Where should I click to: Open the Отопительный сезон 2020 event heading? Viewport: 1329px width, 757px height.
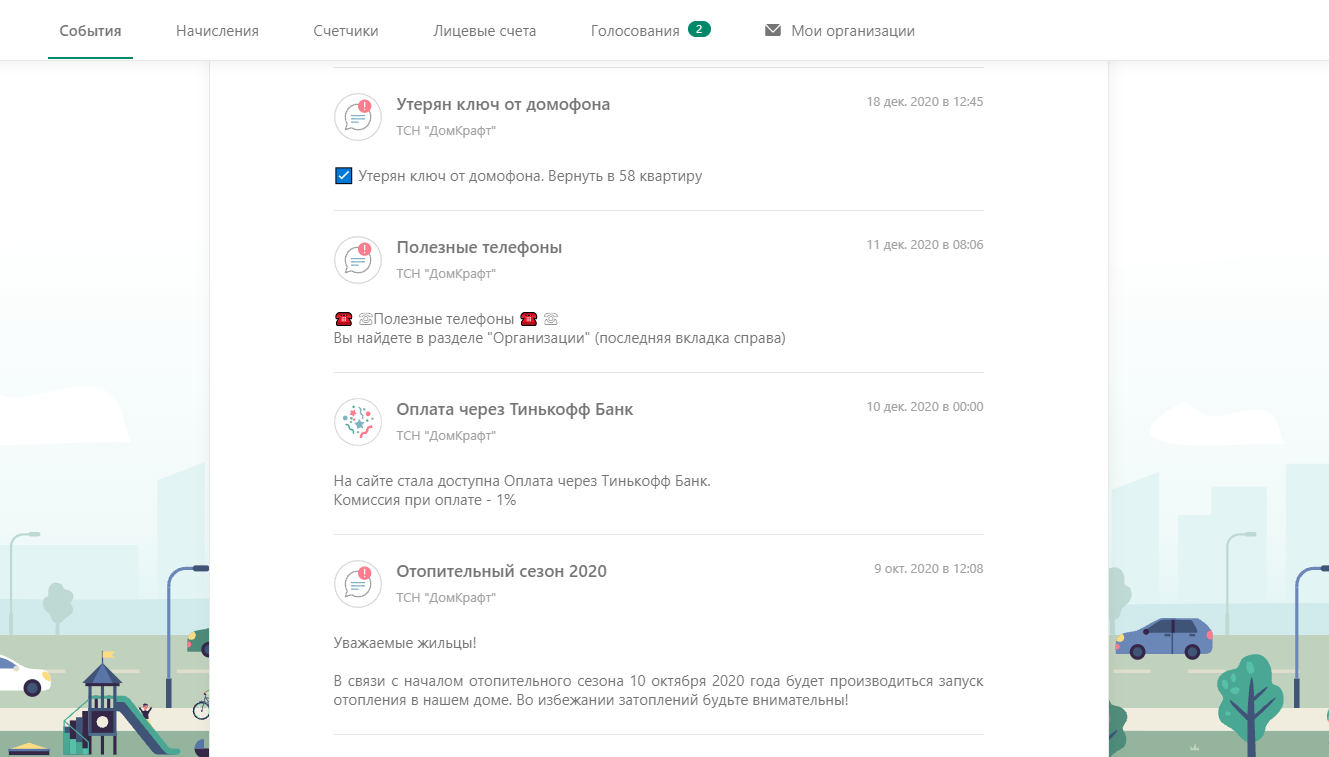[502, 571]
